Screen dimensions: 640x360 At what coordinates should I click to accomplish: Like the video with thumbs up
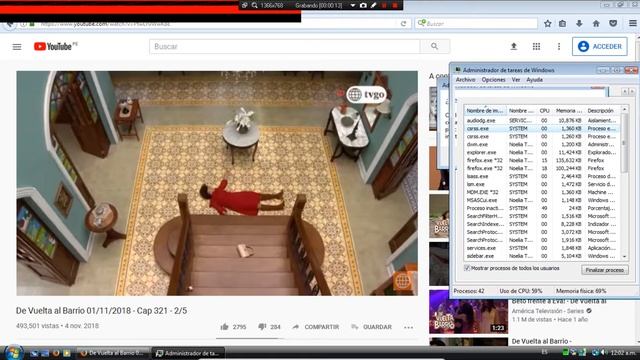(x=225, y=327)
